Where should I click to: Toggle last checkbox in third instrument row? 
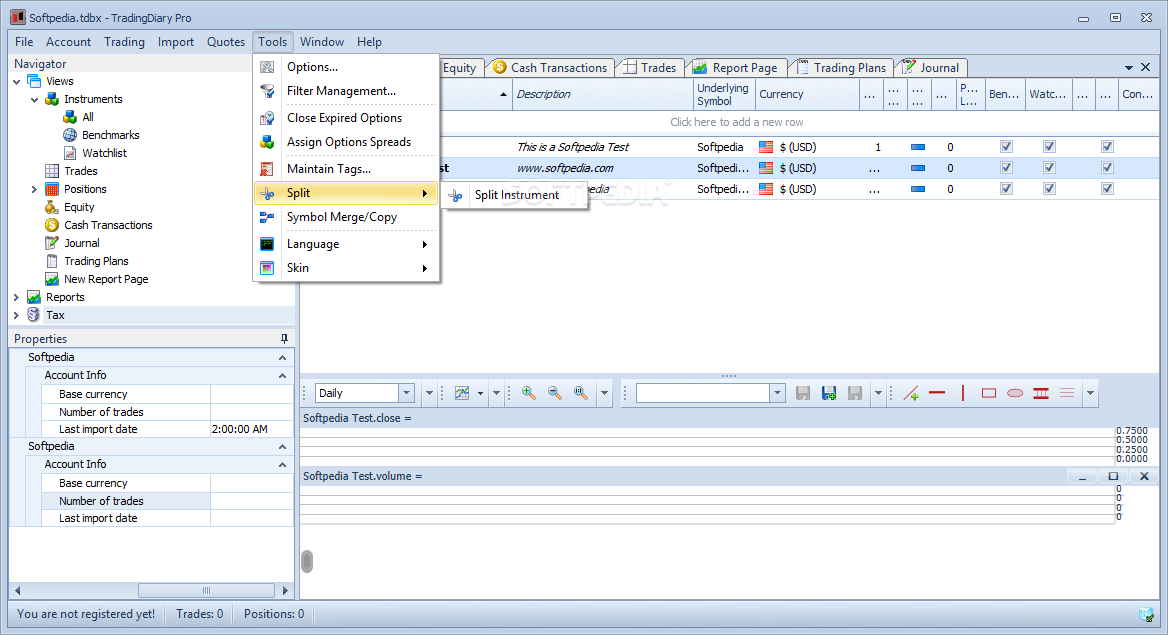coord(1108,189)
